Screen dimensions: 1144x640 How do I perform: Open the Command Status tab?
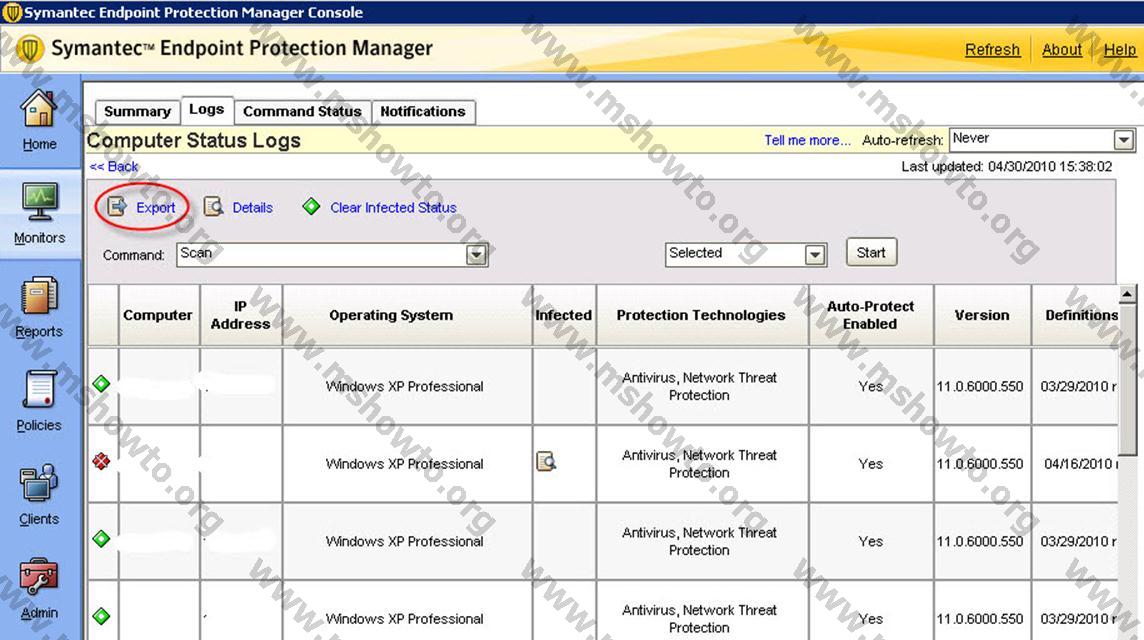click(302, 112)
